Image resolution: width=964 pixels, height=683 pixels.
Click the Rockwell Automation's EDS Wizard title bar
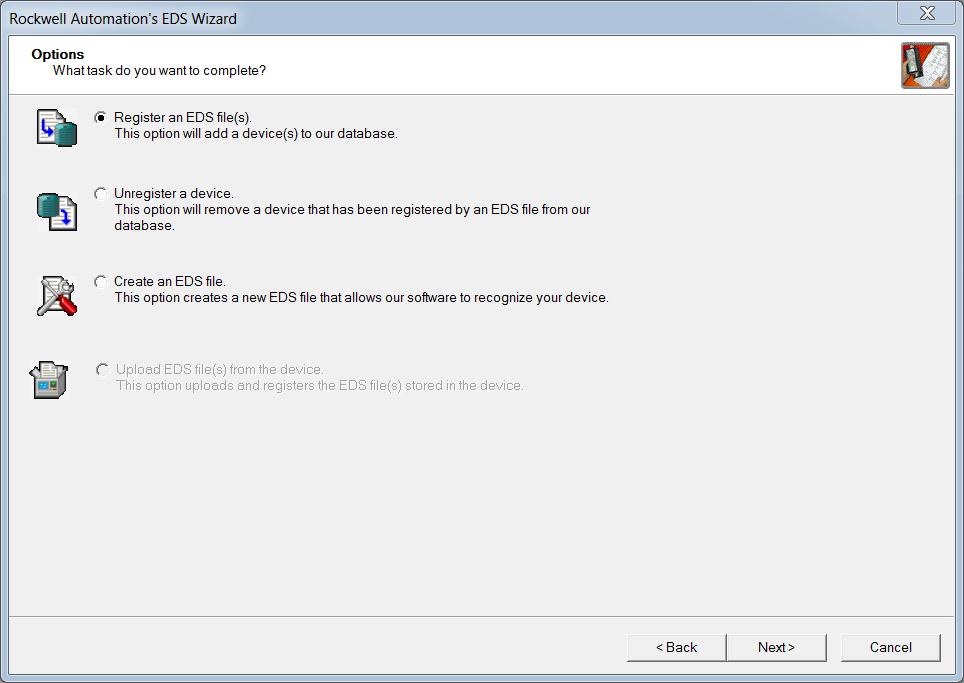[x=400, y=18]
